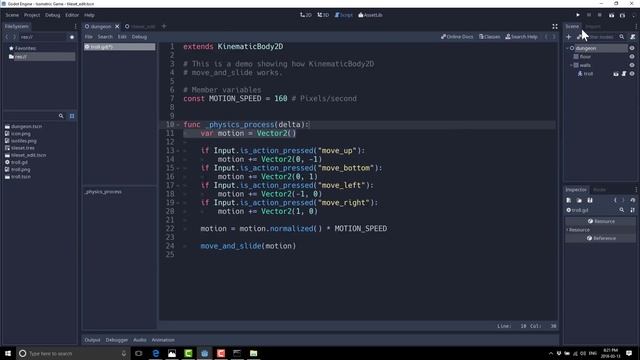
Task: Create a new resource in Inspector
Action: coord(569,200)
